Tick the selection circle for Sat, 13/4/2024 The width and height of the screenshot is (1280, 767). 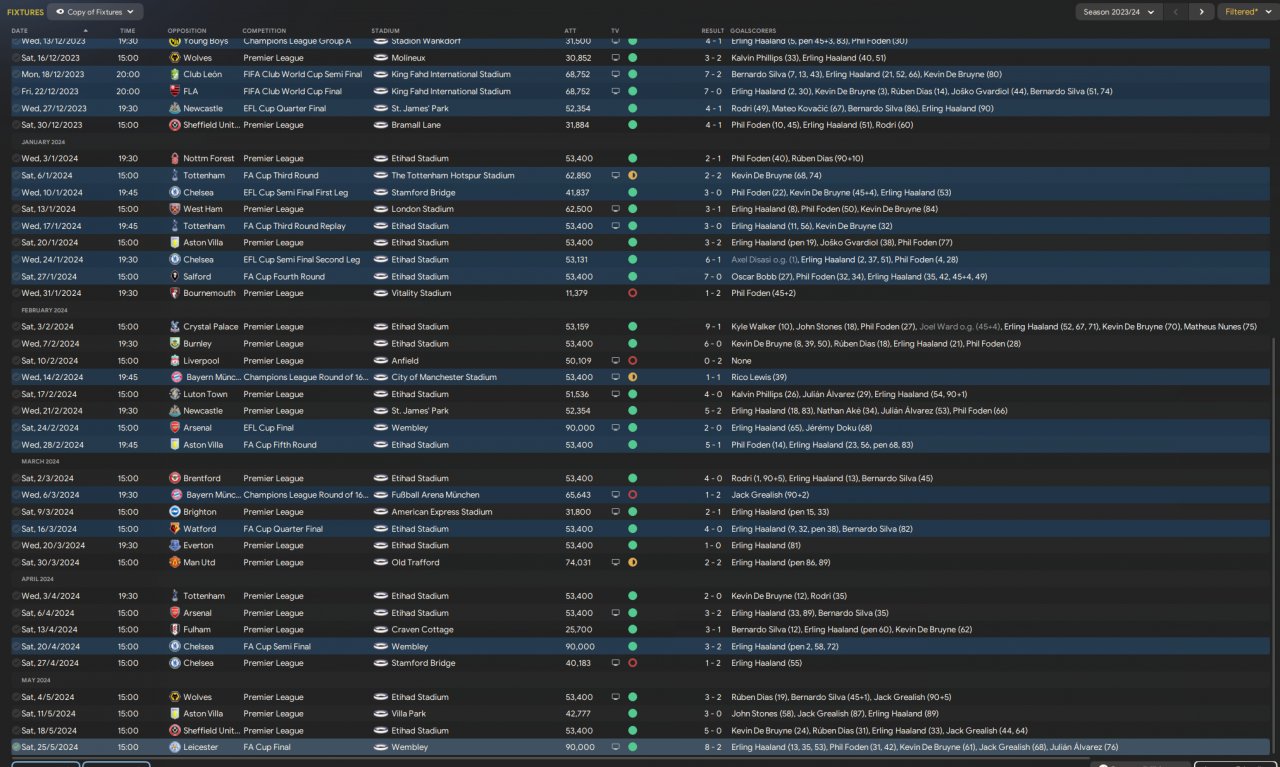point(16,630)
